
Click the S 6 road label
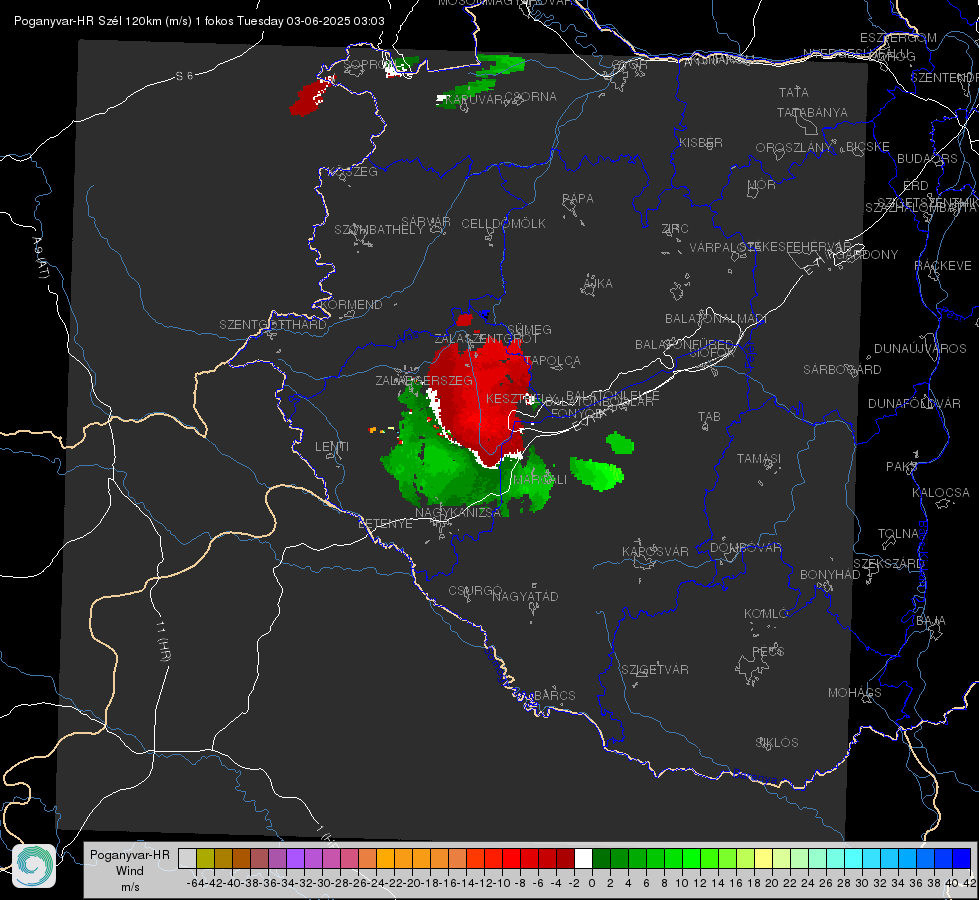pos(184,76)
